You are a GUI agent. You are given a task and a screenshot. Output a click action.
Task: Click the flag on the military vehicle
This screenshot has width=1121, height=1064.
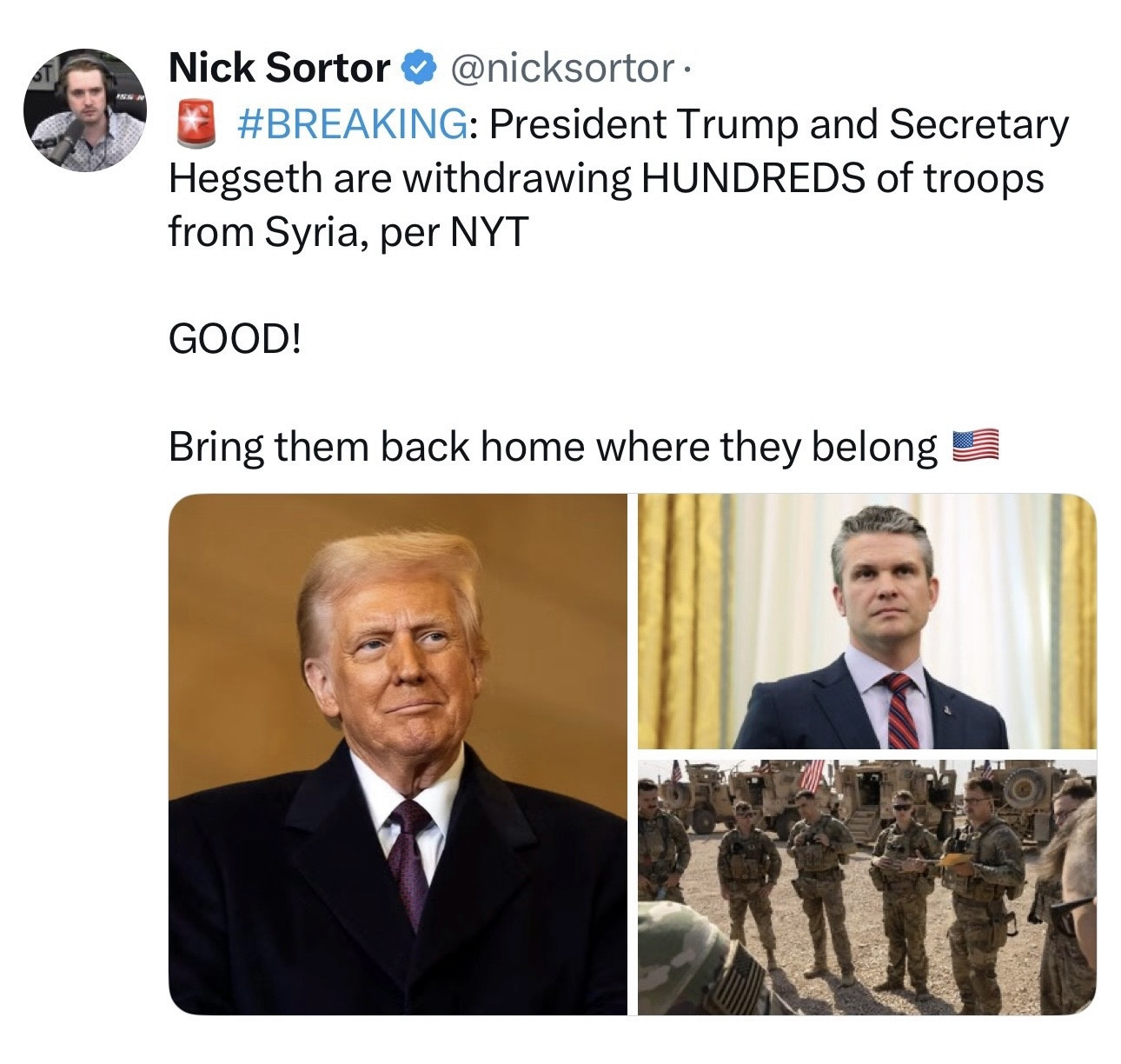[x=811, y=773]
